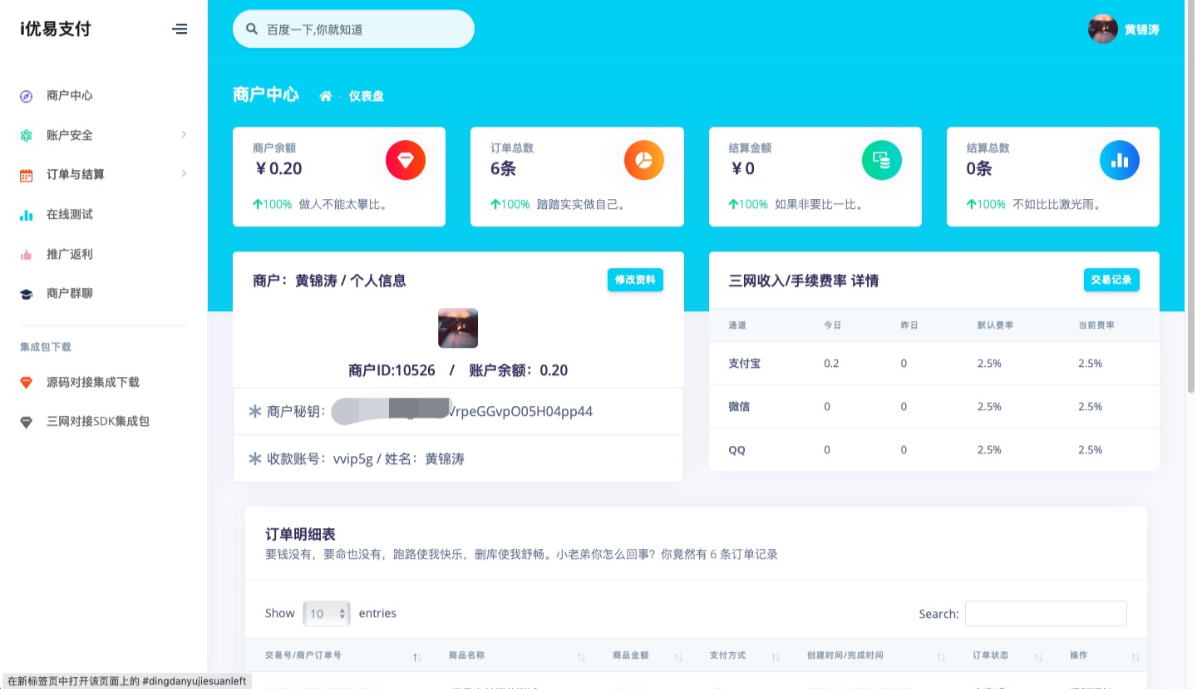The width and height of the screenshot is (1195, 689).
Task: Open the Show 10 entries dropdown
Action: click(328, 613)
